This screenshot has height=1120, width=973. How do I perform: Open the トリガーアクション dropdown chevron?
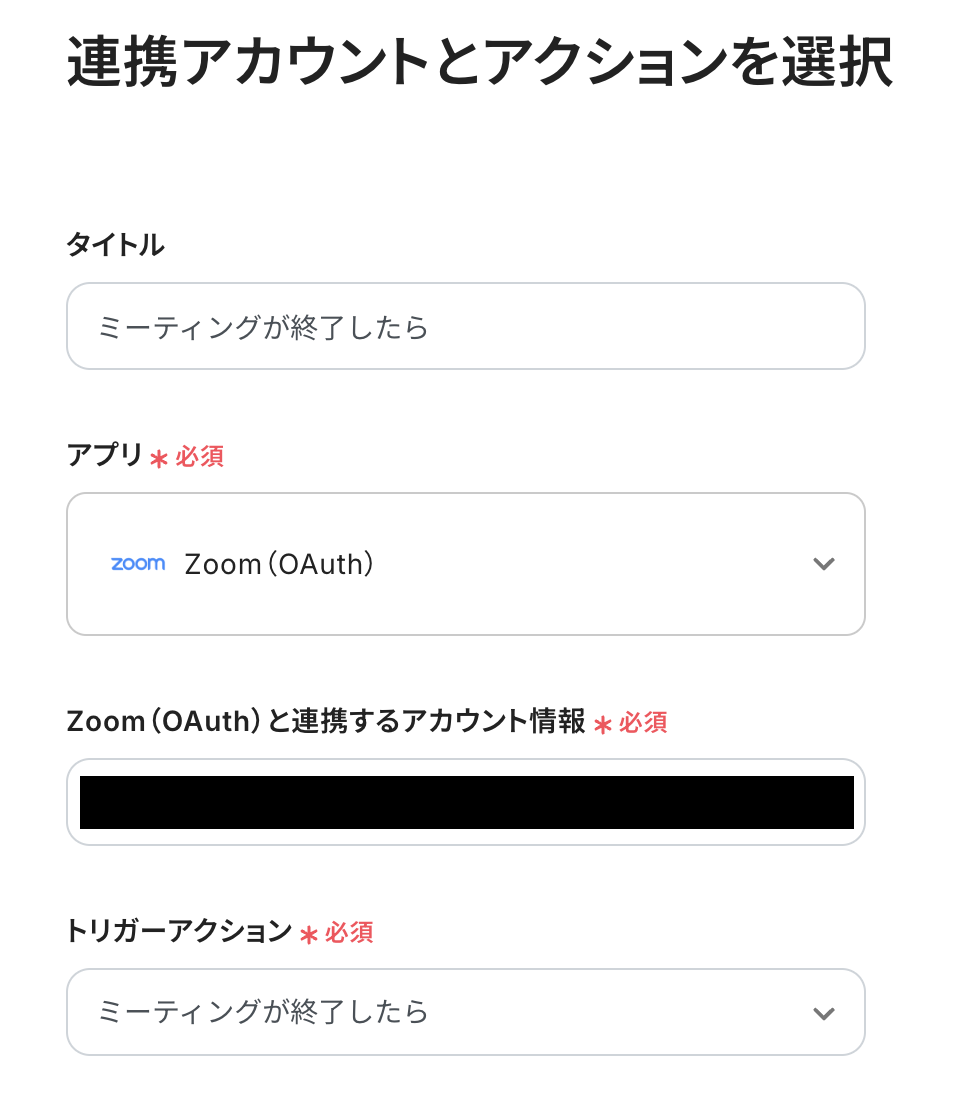(x=823, y=1013)
